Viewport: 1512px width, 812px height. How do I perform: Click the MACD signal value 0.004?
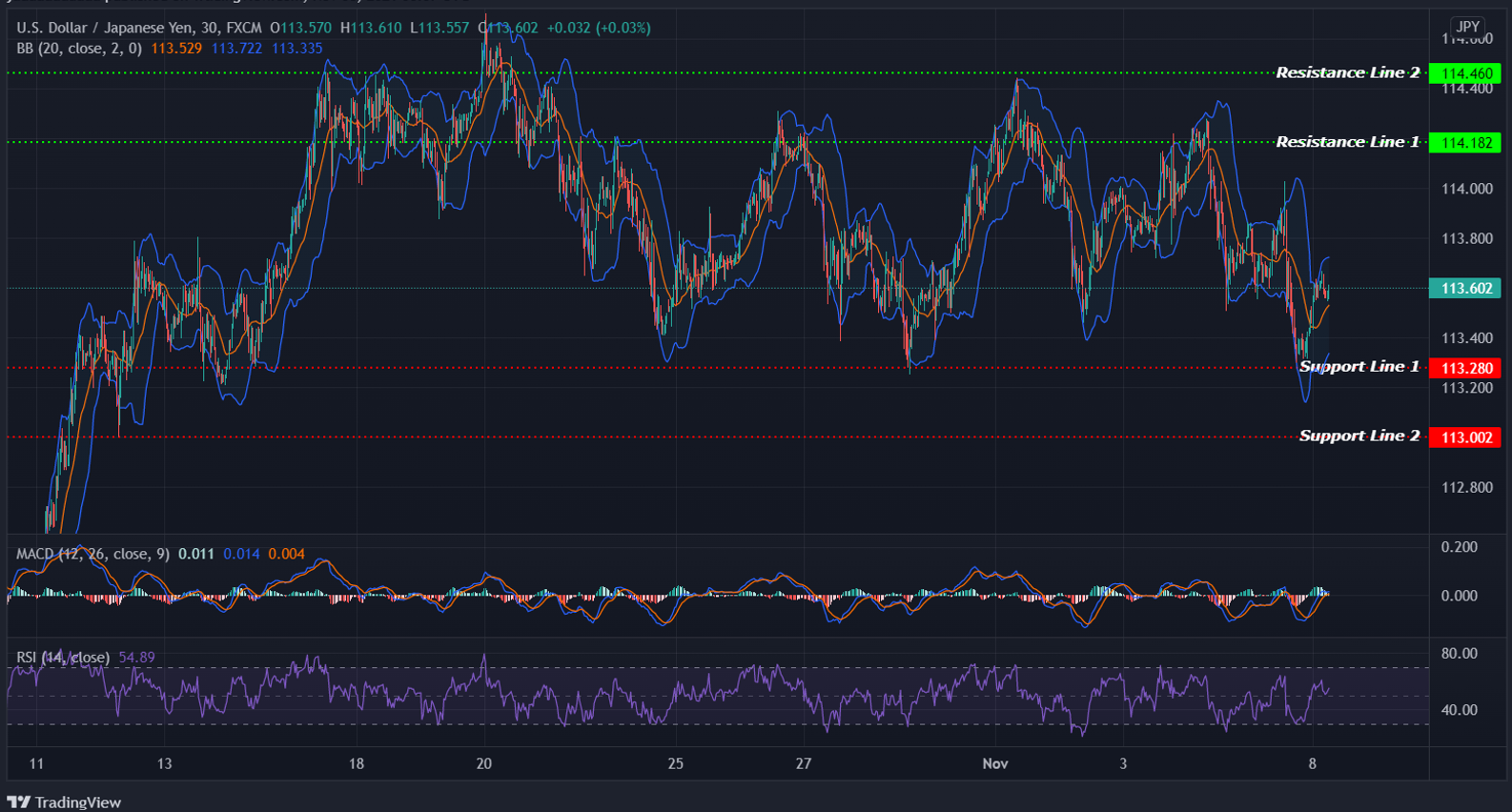(x=287, y=554)
